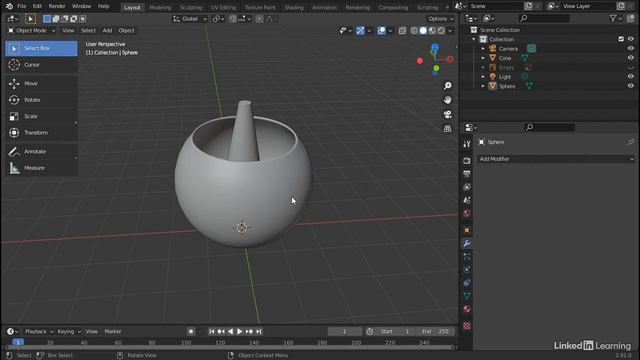
Task: Open the Scene properties tab
Action: [x=467, y=200]
